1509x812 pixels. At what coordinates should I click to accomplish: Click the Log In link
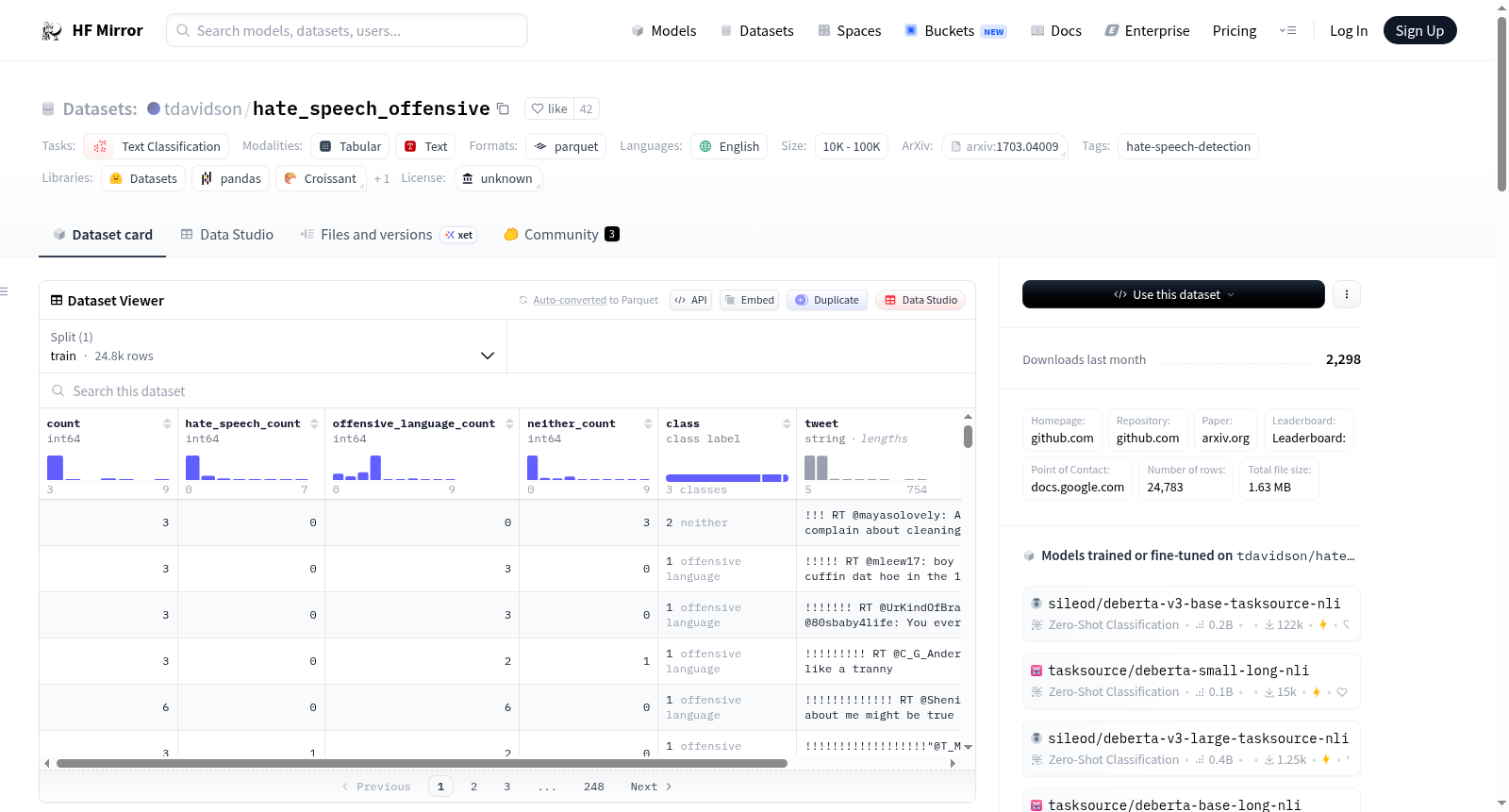1349,31
